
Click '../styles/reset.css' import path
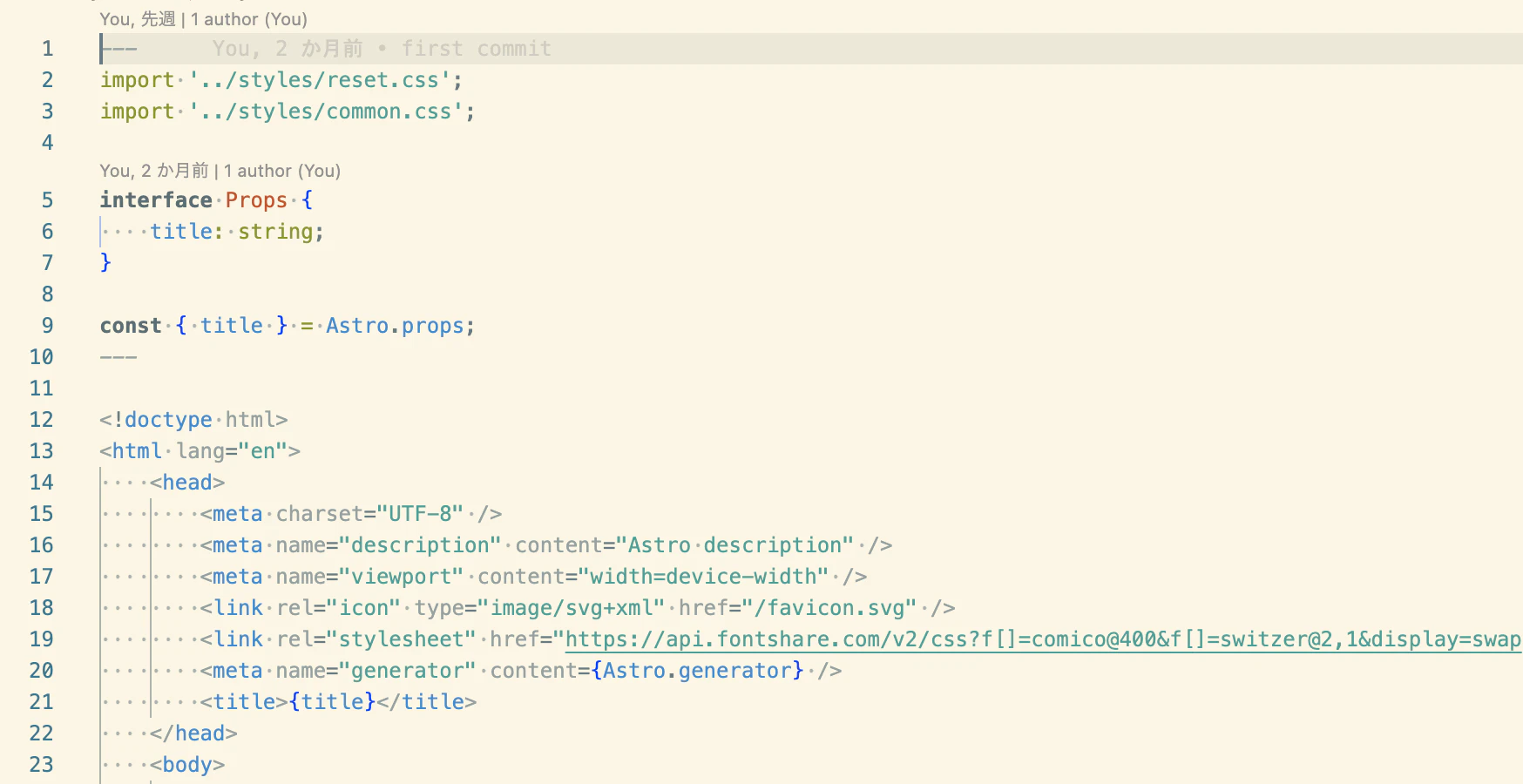[320, 80]
